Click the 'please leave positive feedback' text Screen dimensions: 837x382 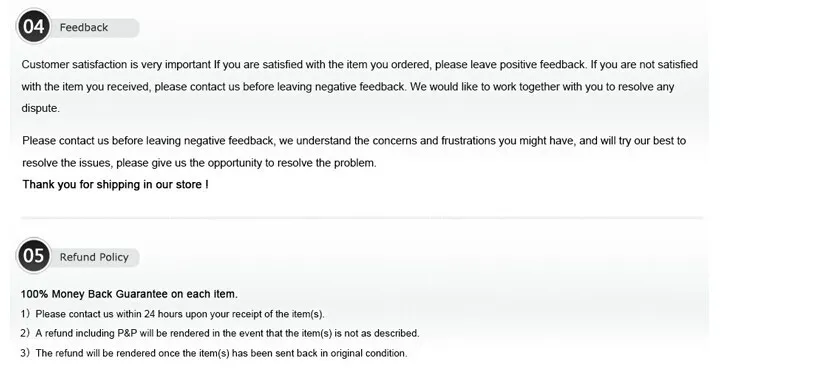pyautogui.click(x=511, y=65)
